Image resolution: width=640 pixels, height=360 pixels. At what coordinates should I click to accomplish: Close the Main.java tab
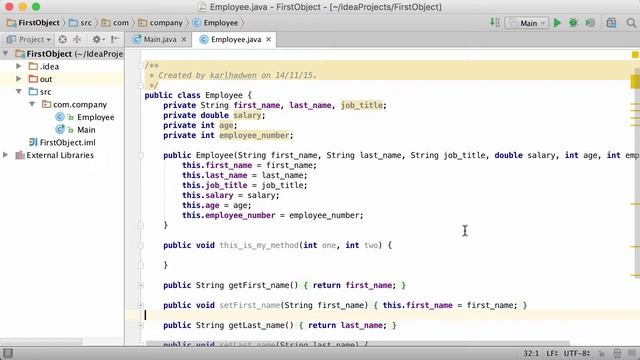(x=184, y=40)
